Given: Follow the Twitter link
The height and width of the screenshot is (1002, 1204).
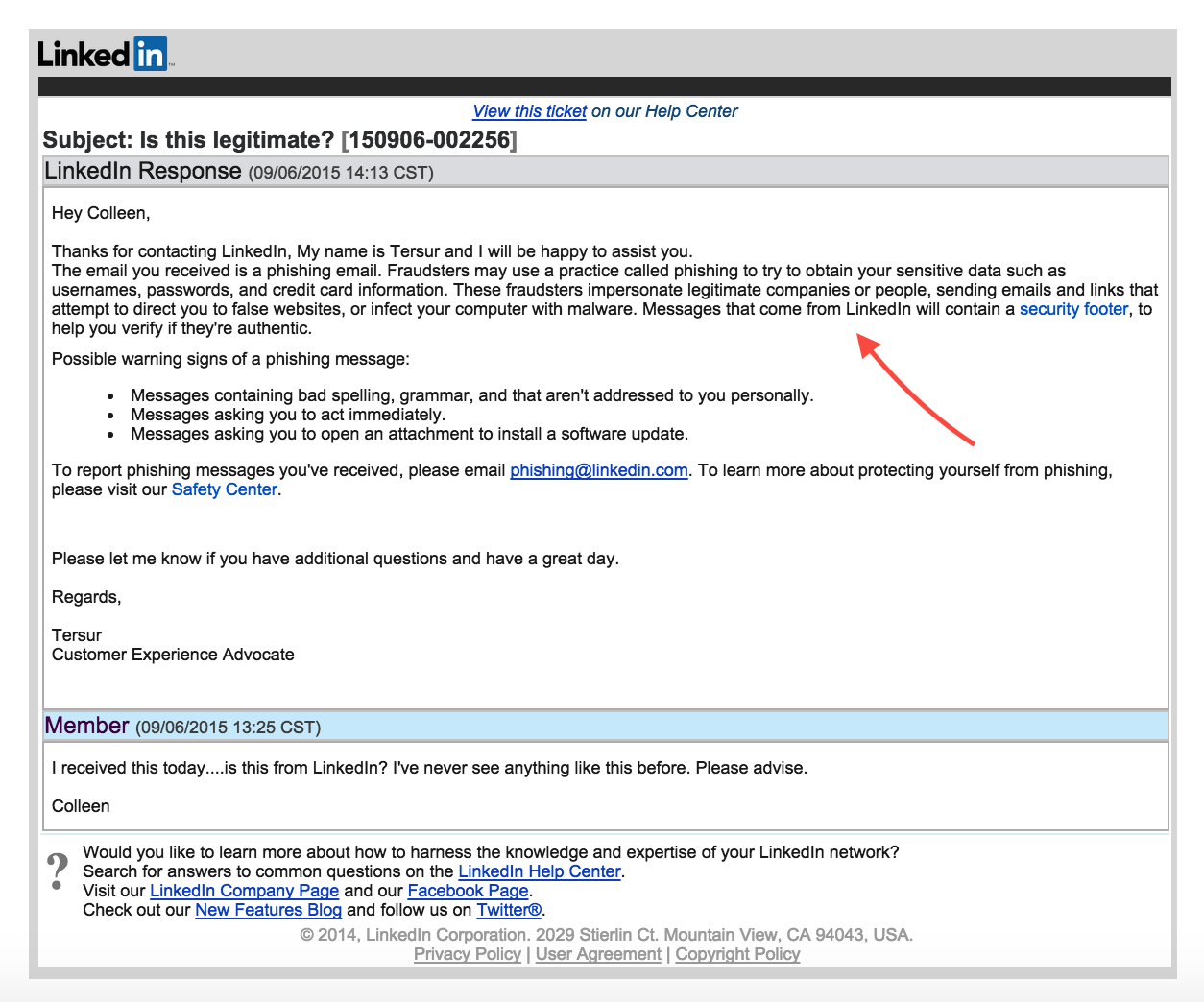Looking at the screenshot, I should tap(510, 910).
